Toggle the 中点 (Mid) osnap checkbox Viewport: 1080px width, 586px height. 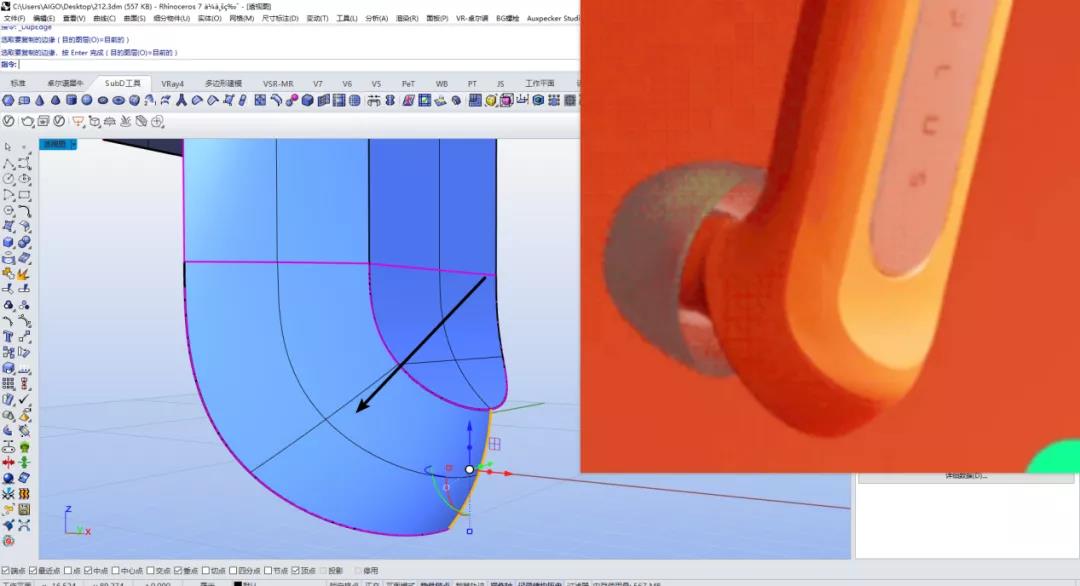coord(87,571)
